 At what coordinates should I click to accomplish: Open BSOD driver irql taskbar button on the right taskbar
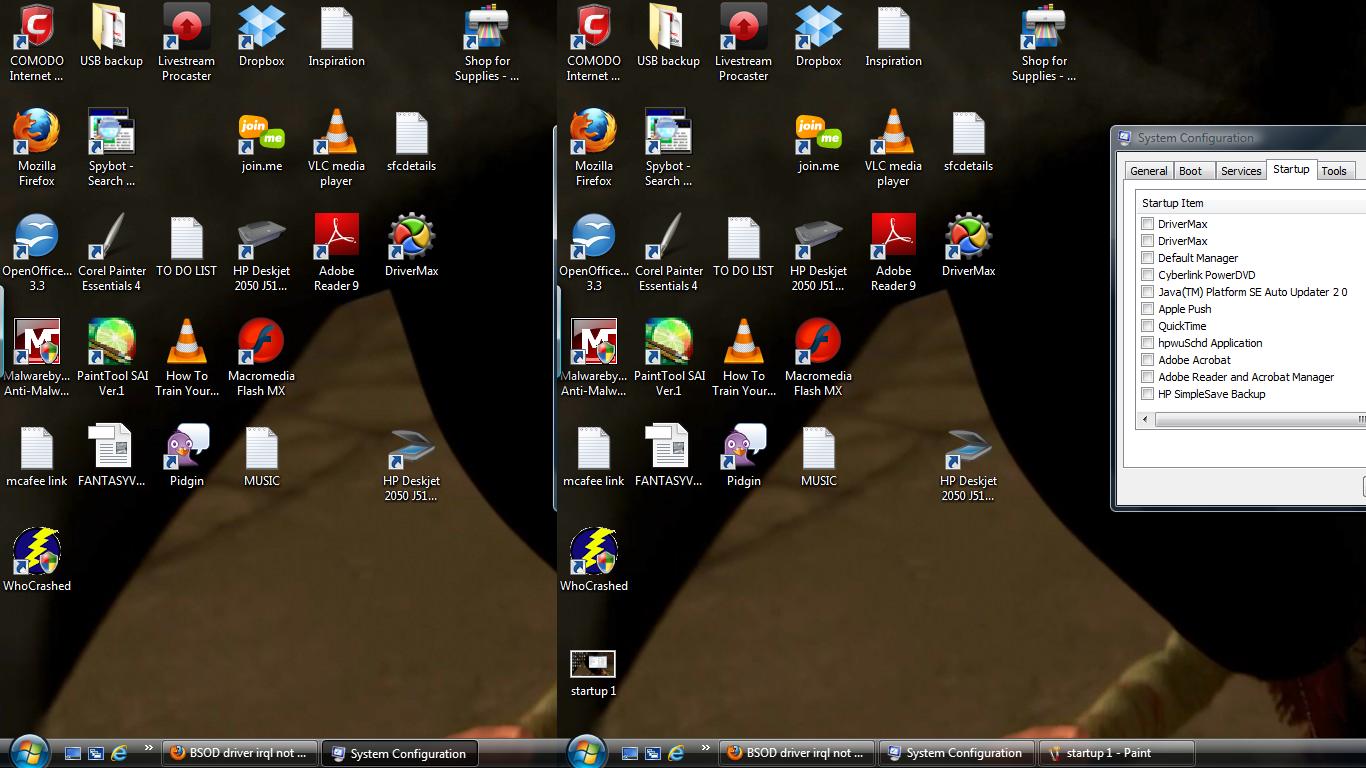[x=796, y=753]
